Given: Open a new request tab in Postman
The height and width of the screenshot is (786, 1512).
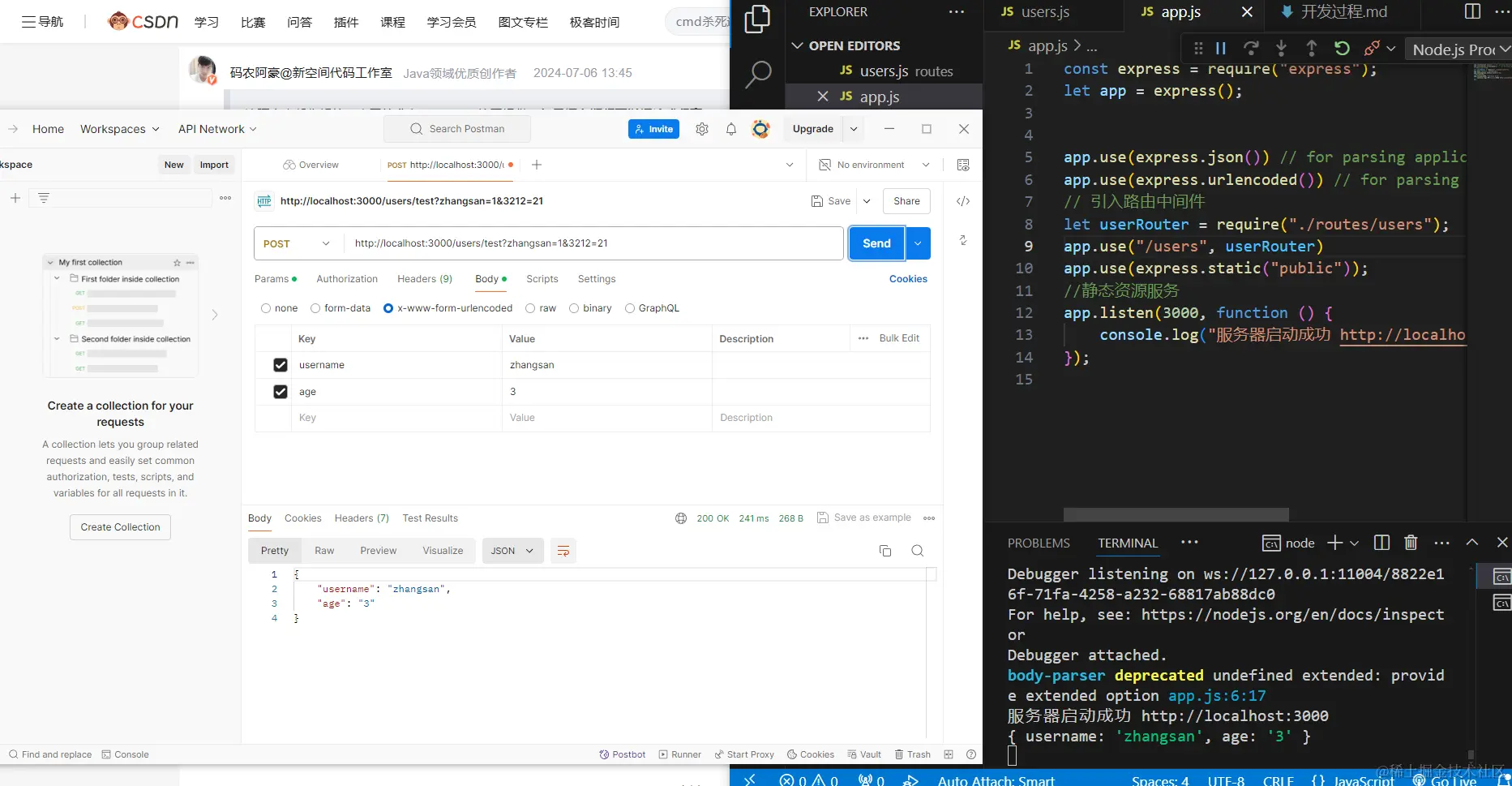Looking at the screenshot, I should 537,165.
